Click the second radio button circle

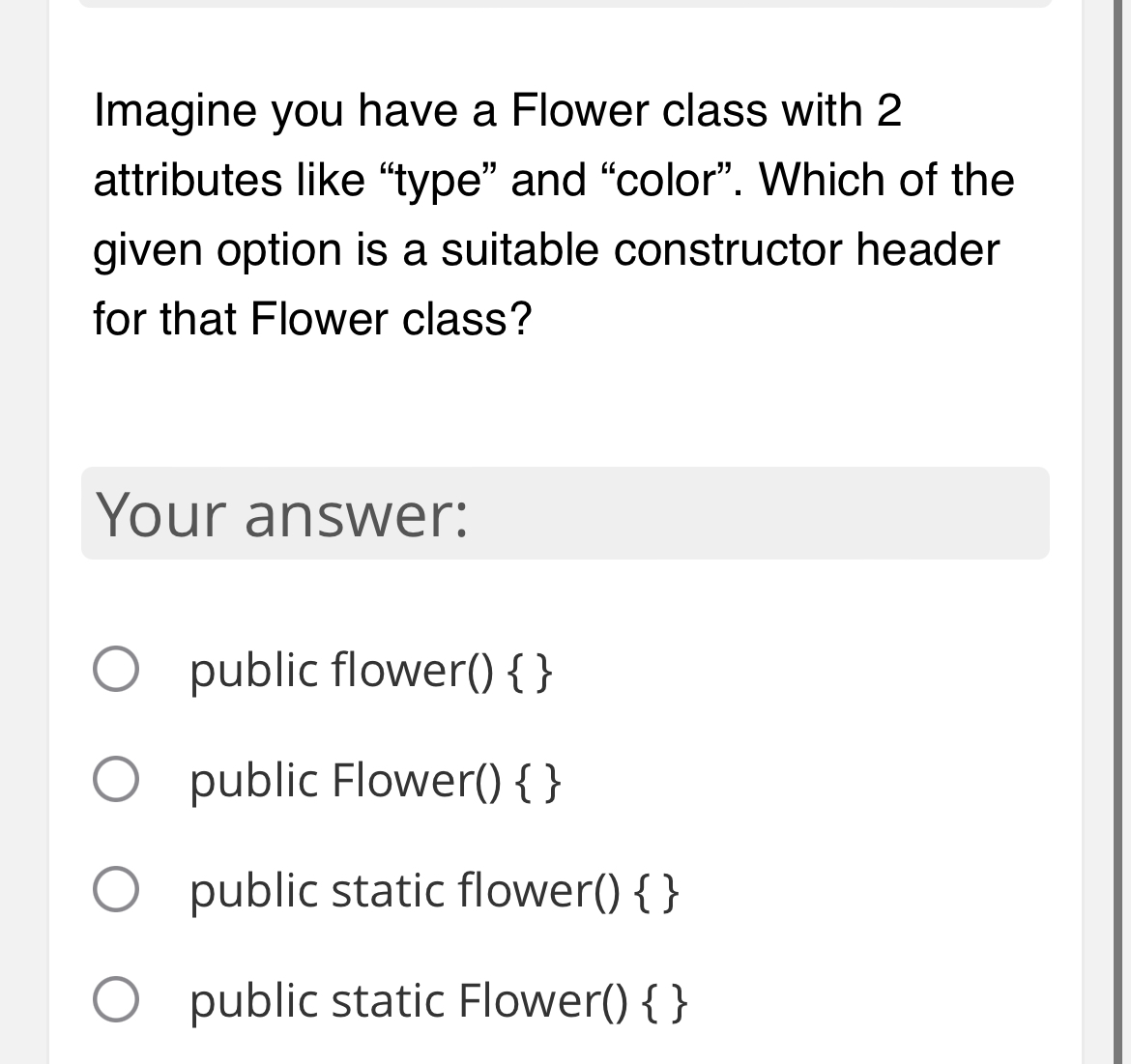(118, 781)
